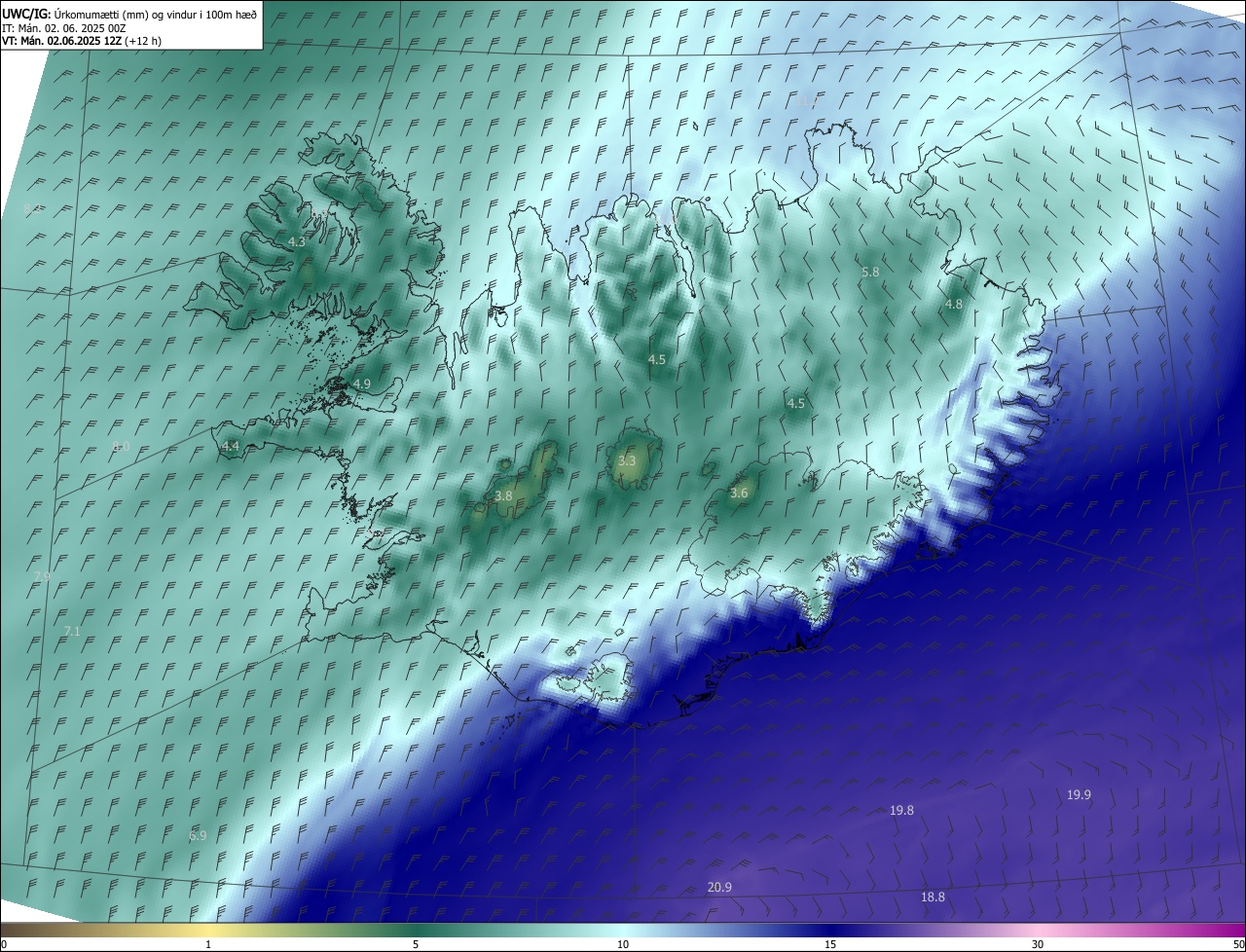
Task: Click the 3.8 value label
Action: (x=503, y=496)
